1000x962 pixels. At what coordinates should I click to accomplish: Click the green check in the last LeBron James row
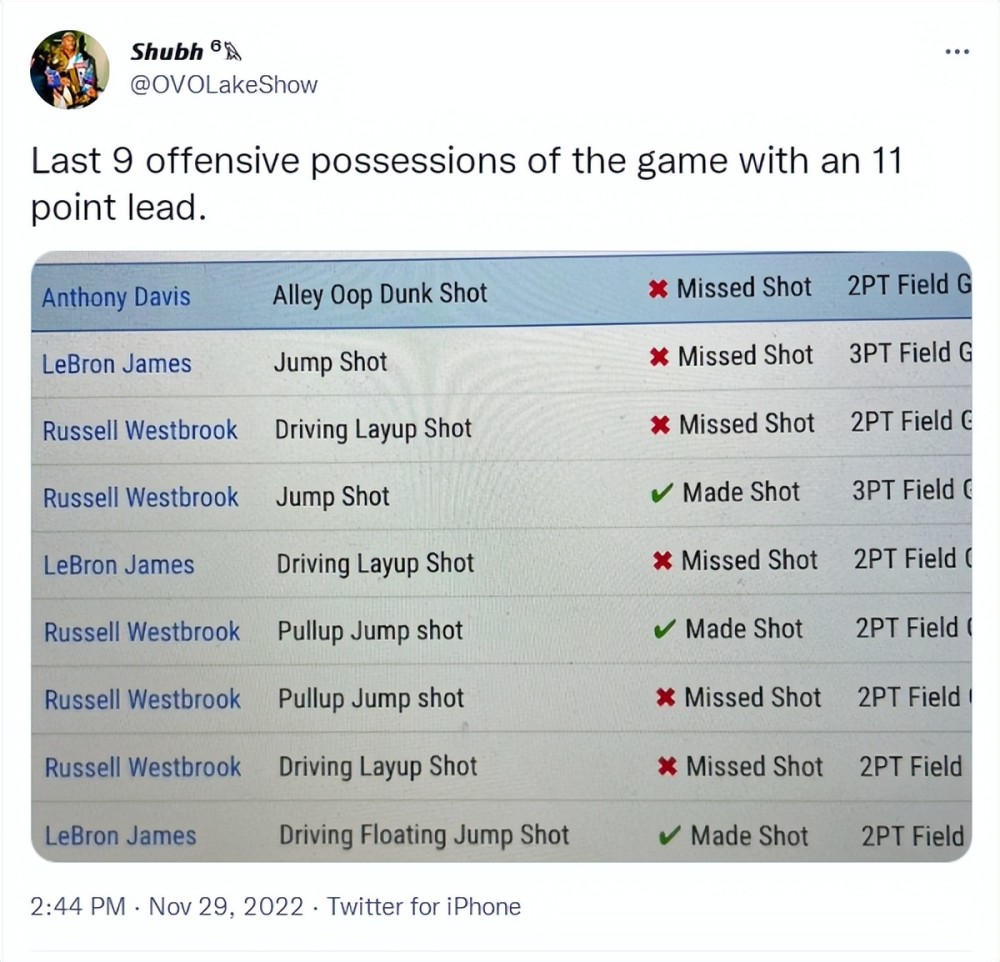point(673,836)
